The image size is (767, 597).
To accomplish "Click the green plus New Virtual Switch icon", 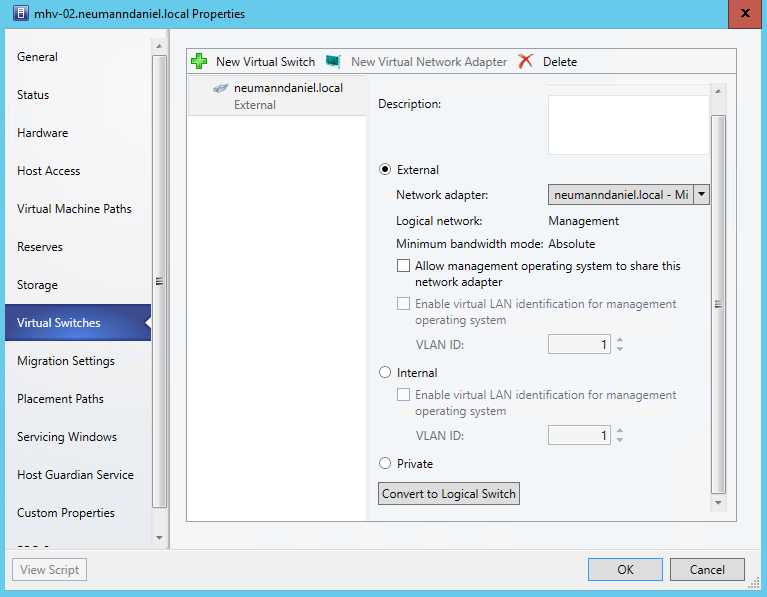I will [x=199, y=62].
